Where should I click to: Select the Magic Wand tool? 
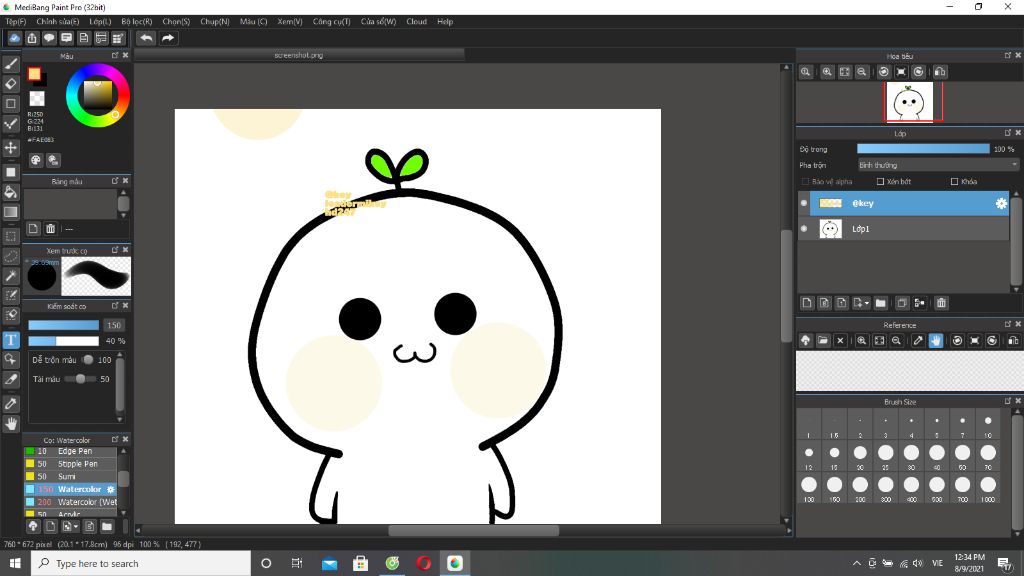click(x=11, y=276)
